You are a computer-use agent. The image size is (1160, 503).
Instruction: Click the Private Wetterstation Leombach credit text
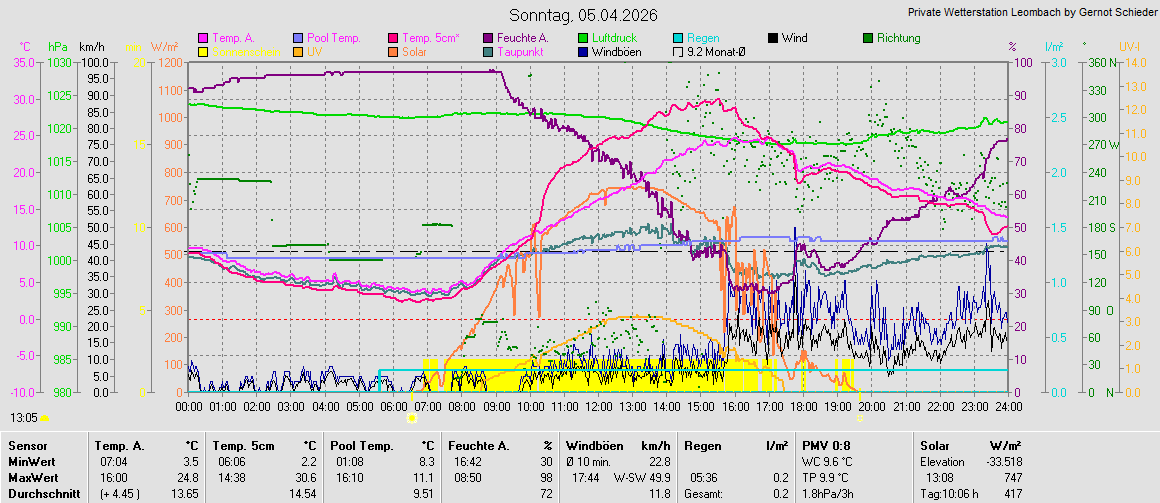(1031, 12)
